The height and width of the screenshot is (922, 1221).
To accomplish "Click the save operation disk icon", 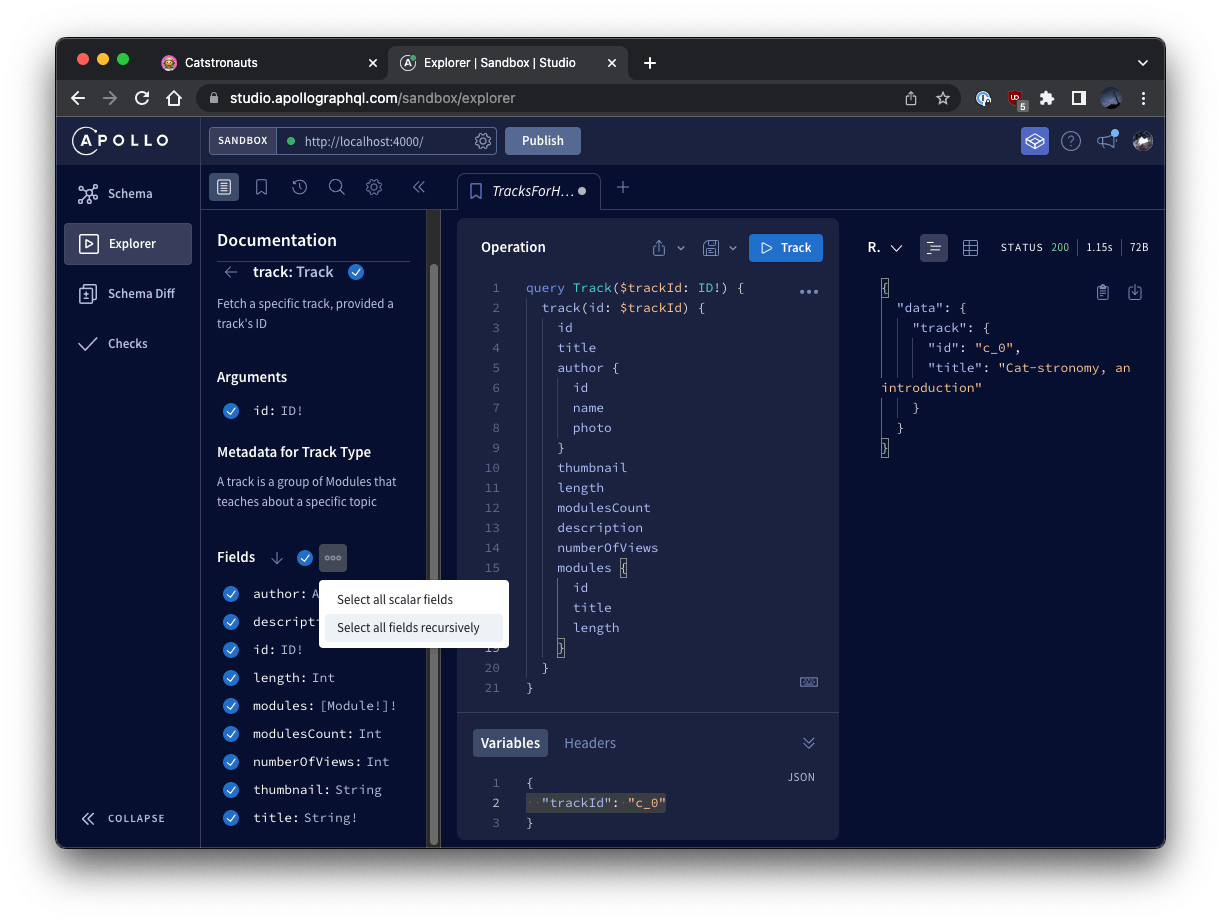I will tap(711, 248).
